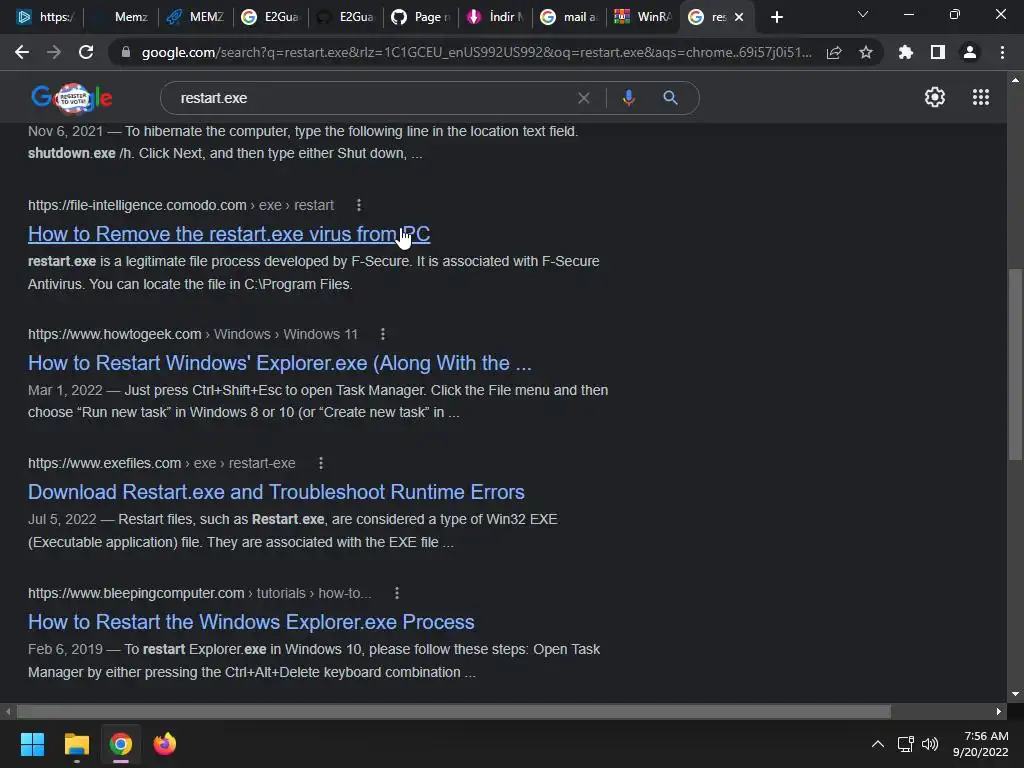Viewport: 1024px width, 768px height.
Task: Select the snippet date 'Jul 5, 2022'
Action: (x=62, y=519)
